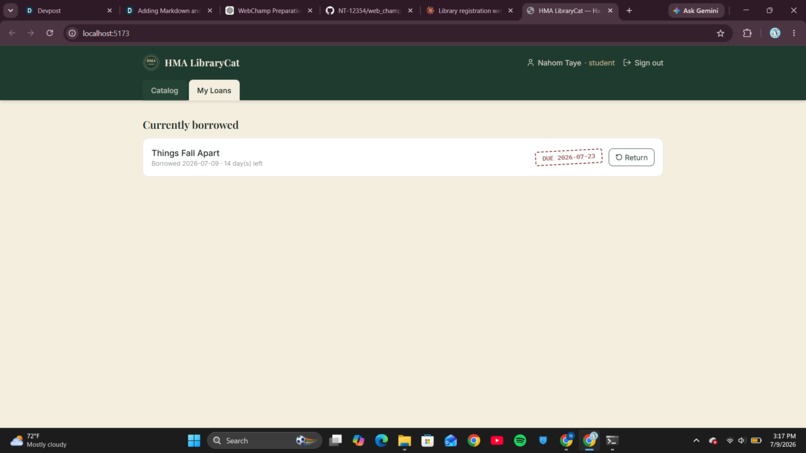The width and height of the screenshot is (806, 453).
Task: Close the Devpost browser tab
Action: [x=109, y=10]
